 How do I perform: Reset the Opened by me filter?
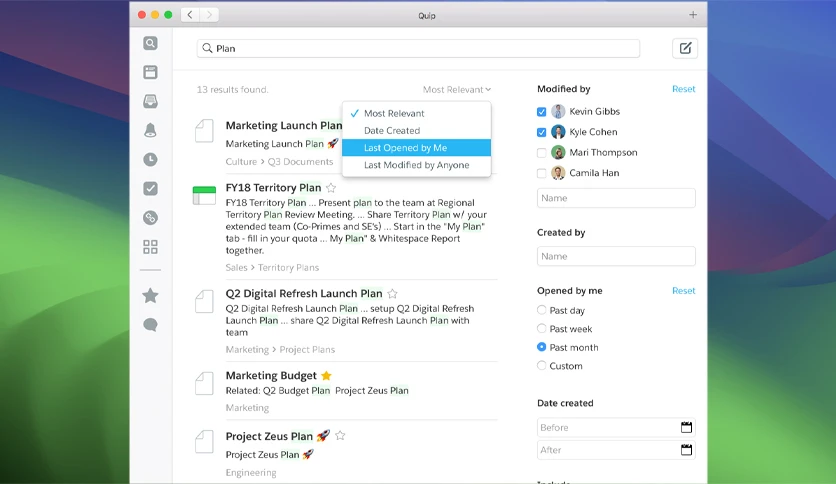684,291
